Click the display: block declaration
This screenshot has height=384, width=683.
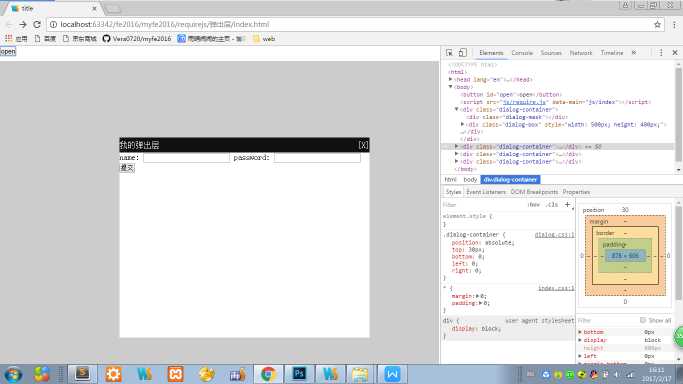tap(477, 329)
